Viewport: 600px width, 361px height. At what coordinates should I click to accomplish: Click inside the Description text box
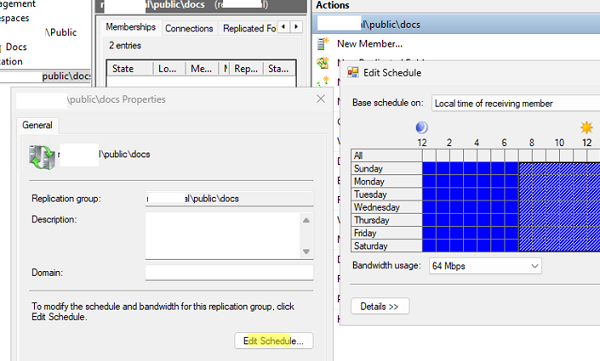224,235
